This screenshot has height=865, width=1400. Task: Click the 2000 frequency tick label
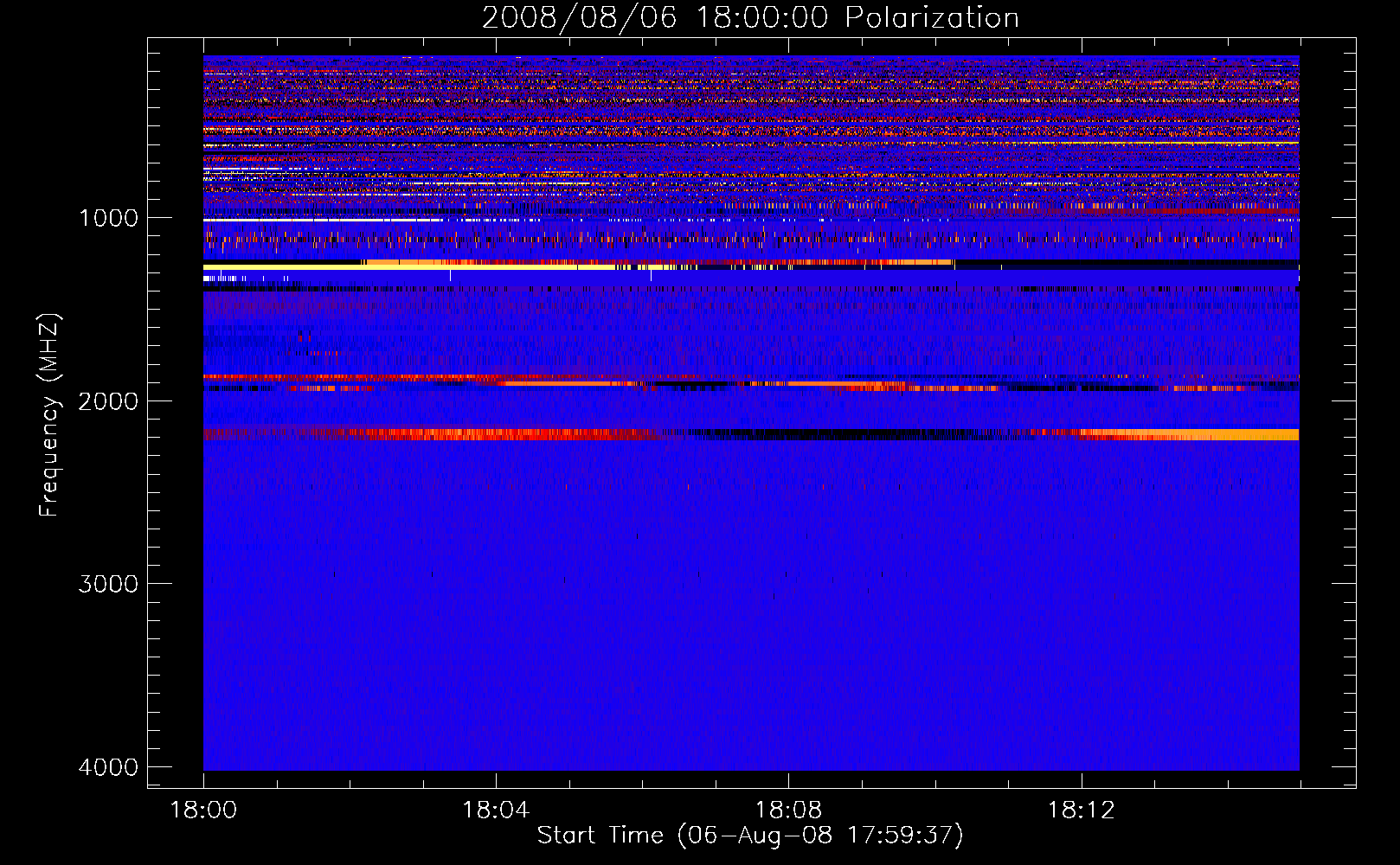pos(108,400)
